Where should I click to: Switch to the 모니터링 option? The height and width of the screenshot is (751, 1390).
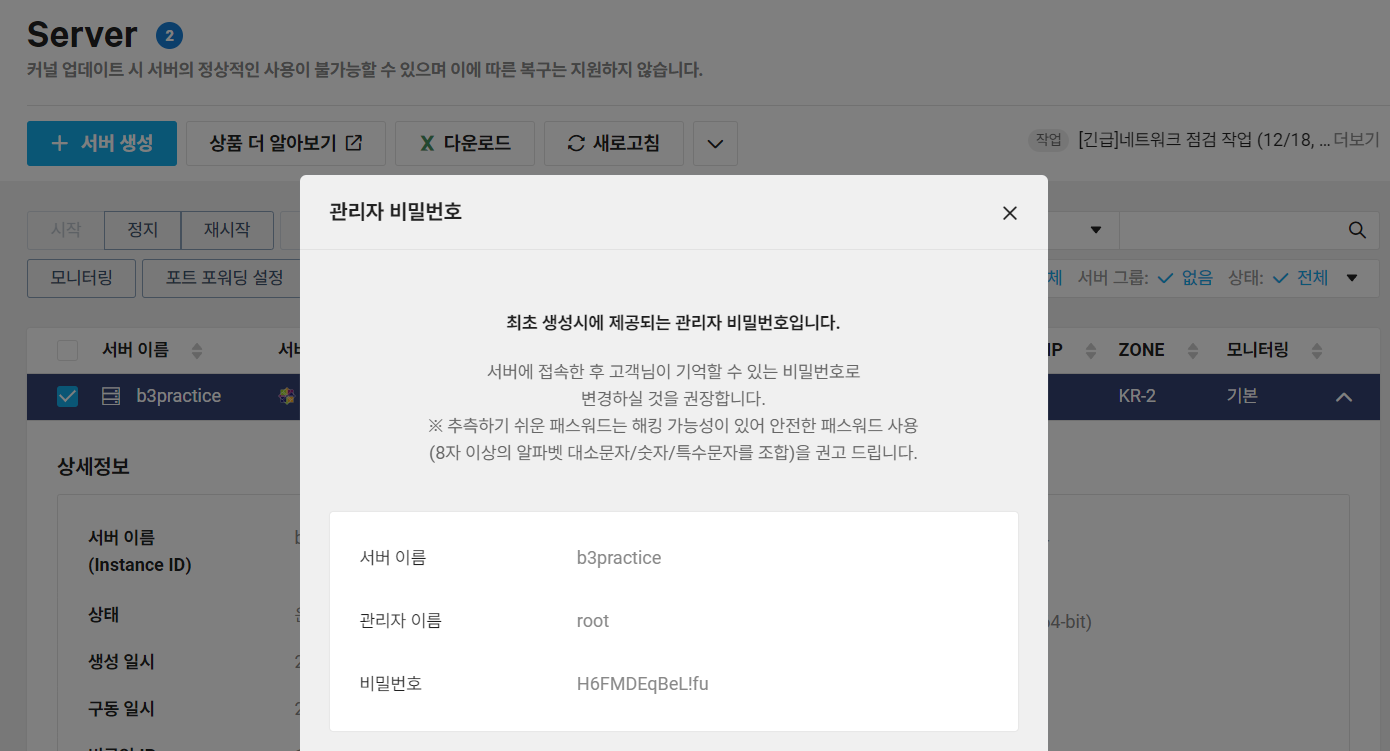coord(80,278)
